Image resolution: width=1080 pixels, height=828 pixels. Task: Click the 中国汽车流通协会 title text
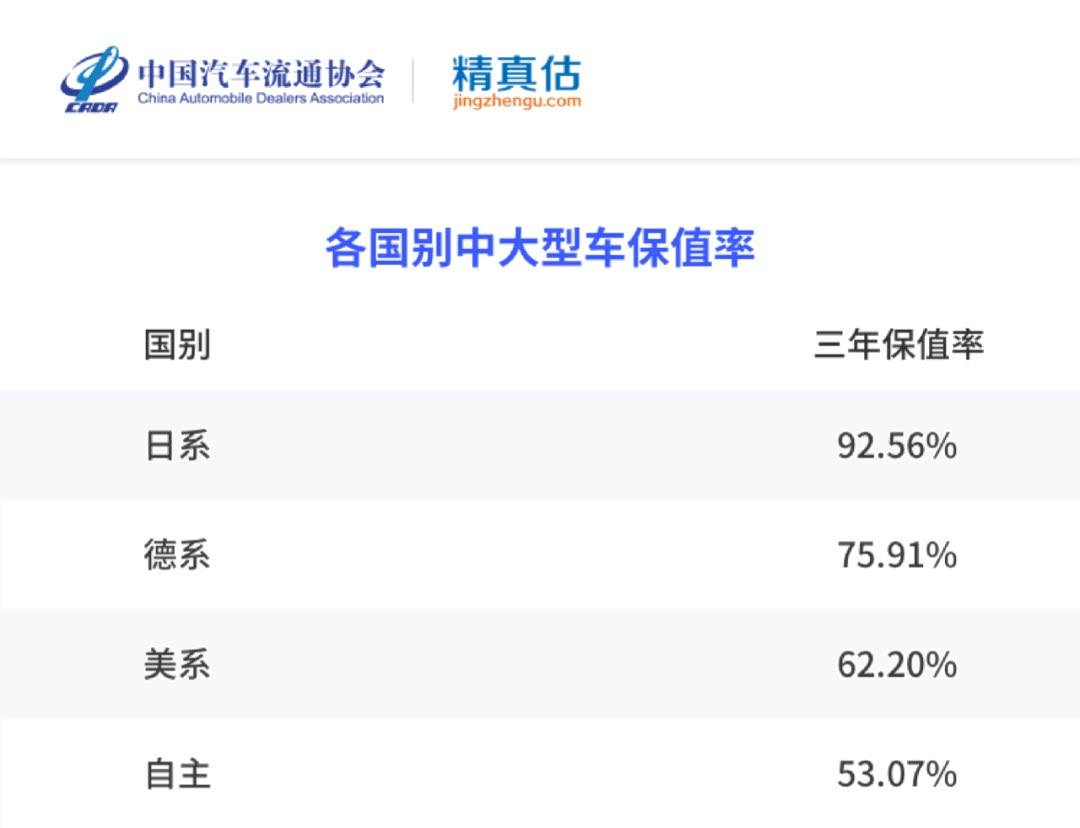260,71
